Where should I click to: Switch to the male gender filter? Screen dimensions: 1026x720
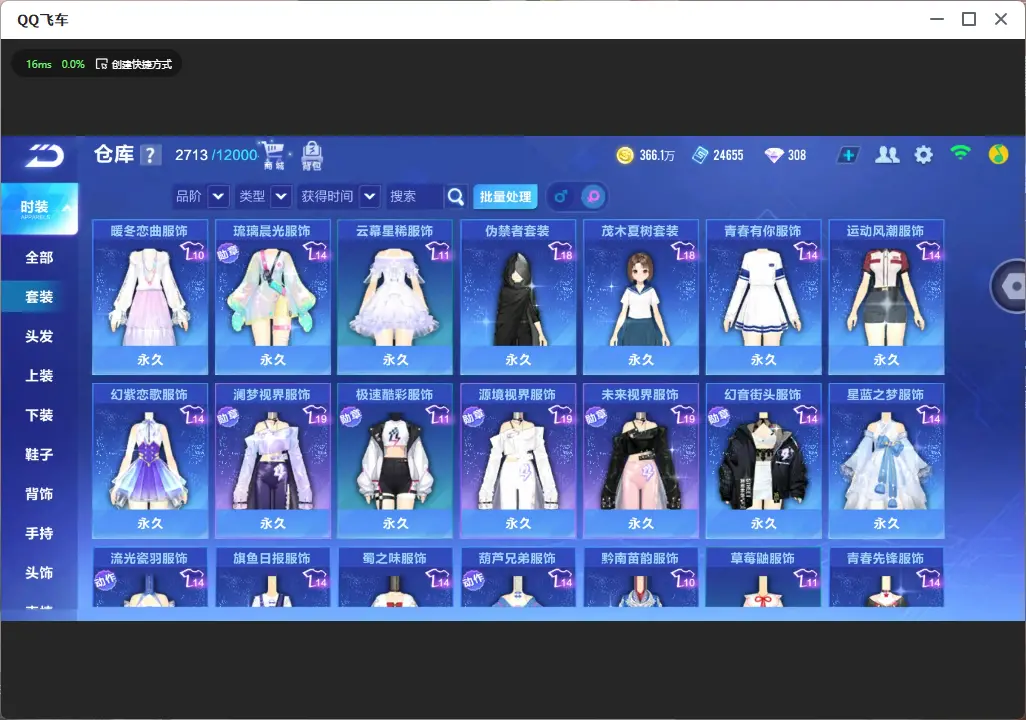[561, 196]
